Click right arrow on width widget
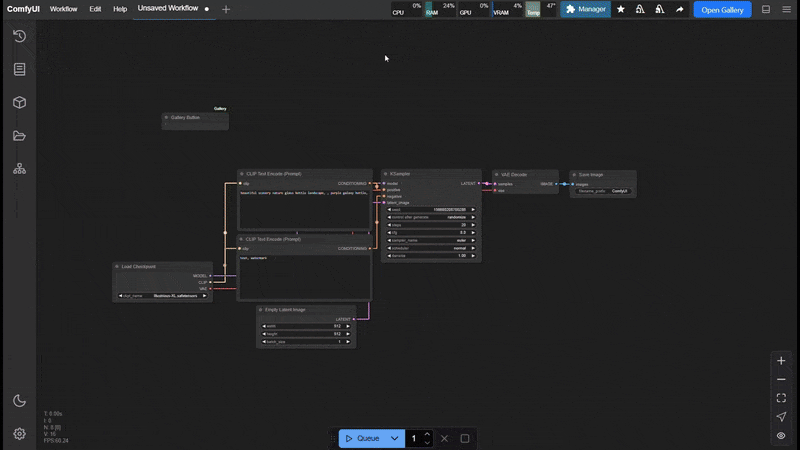 348,327
